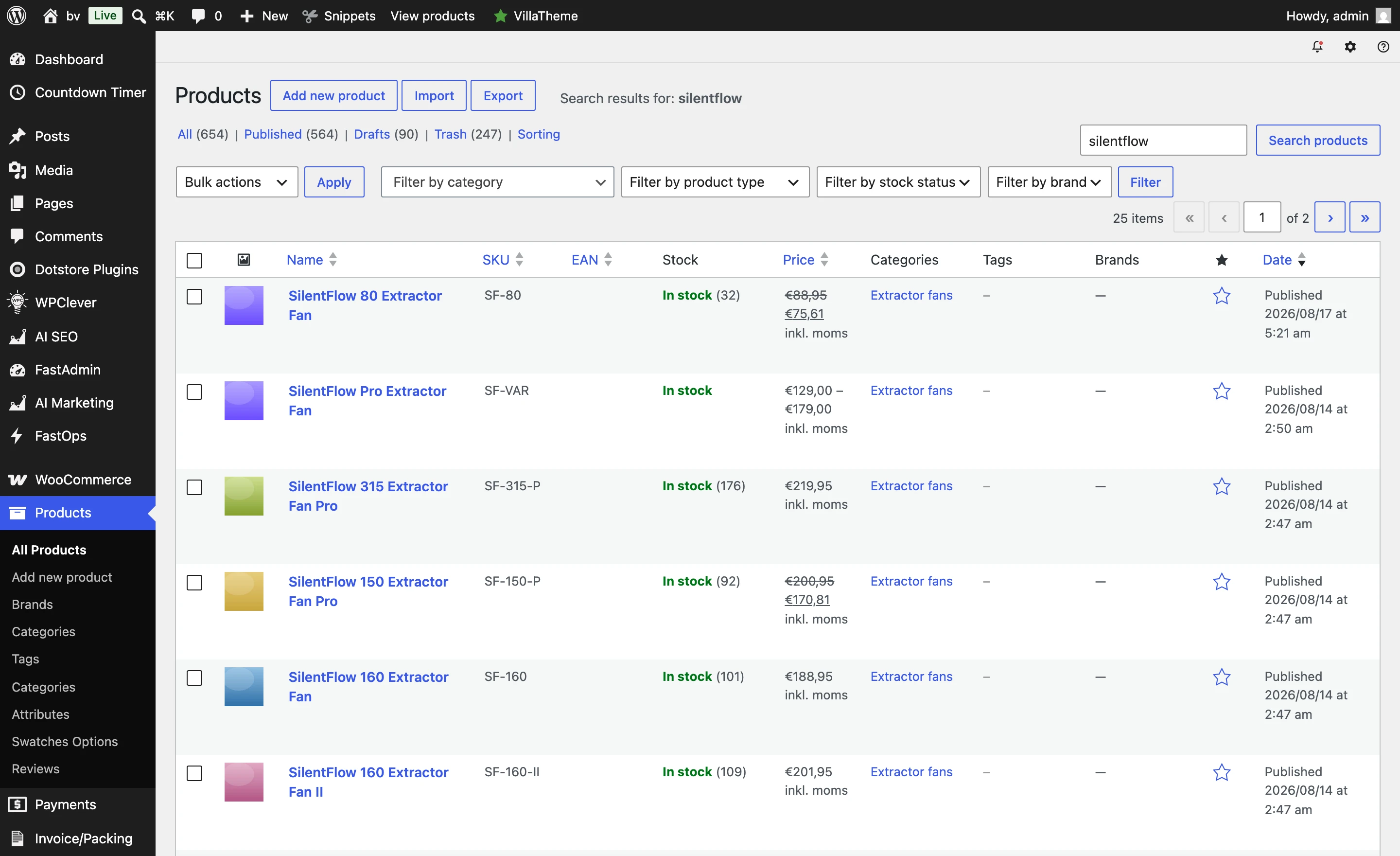Sort products by Date column
Screen dimensions: 1400x856
click(1283, 260)
